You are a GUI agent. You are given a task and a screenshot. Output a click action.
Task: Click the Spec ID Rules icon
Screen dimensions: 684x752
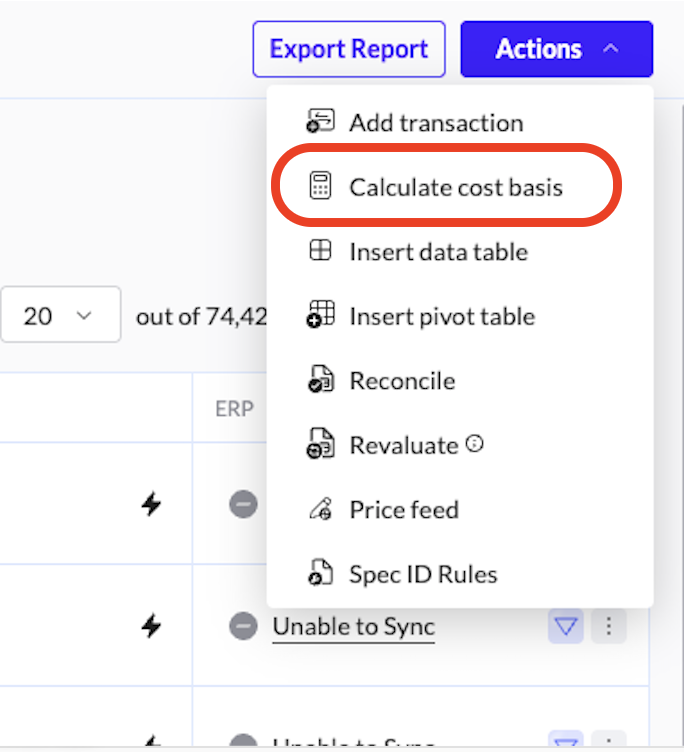pos(319,575)
